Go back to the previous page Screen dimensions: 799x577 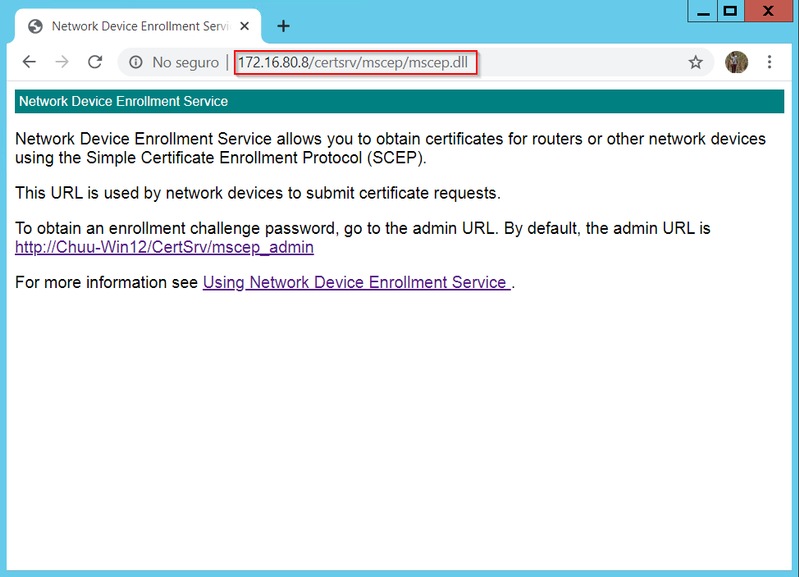29,62
